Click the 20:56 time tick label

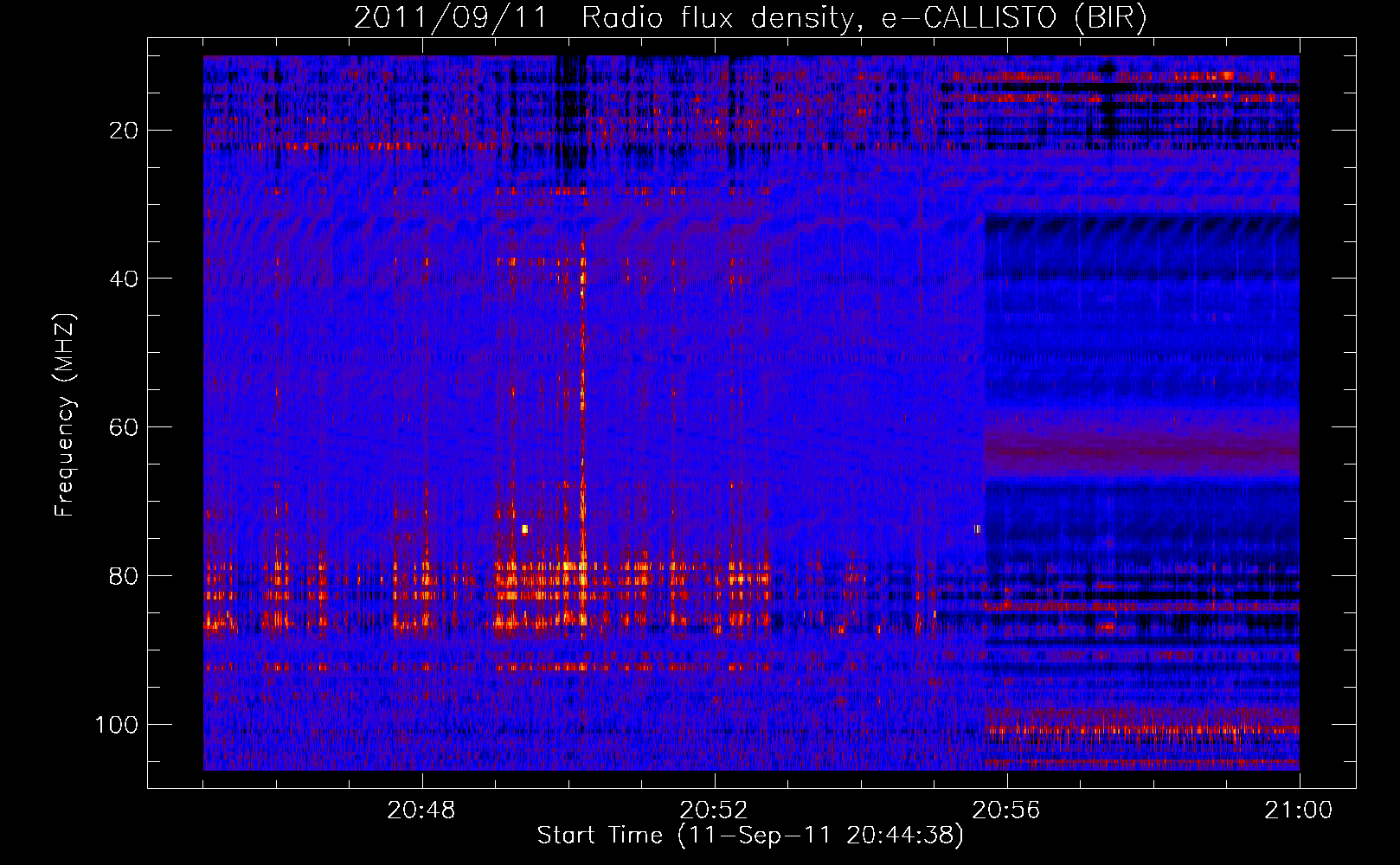coord(1006,811)
